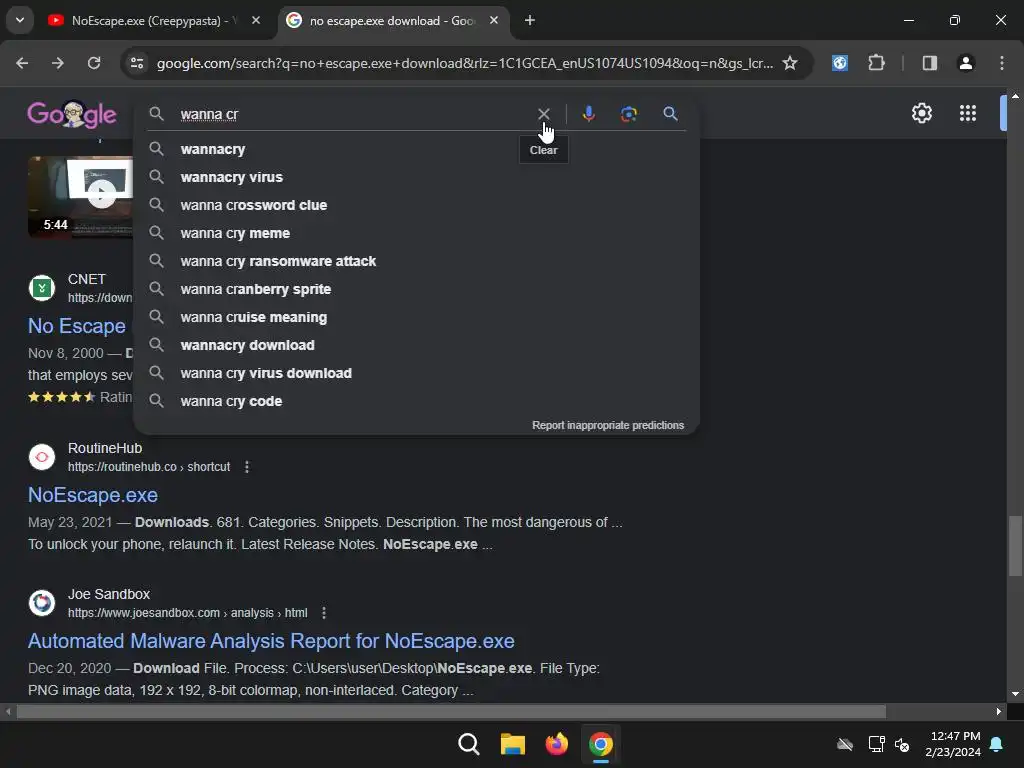Select suggestion "wanna cry code"
Image resolution: width=1024 pixels, height=768 pixels.
click(x=416, y=401)
